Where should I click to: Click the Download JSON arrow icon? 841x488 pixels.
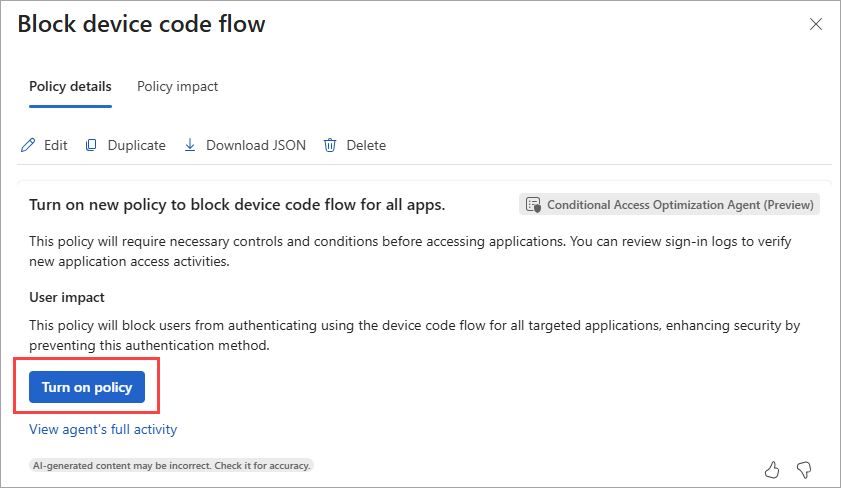click(x=190, y=145)
